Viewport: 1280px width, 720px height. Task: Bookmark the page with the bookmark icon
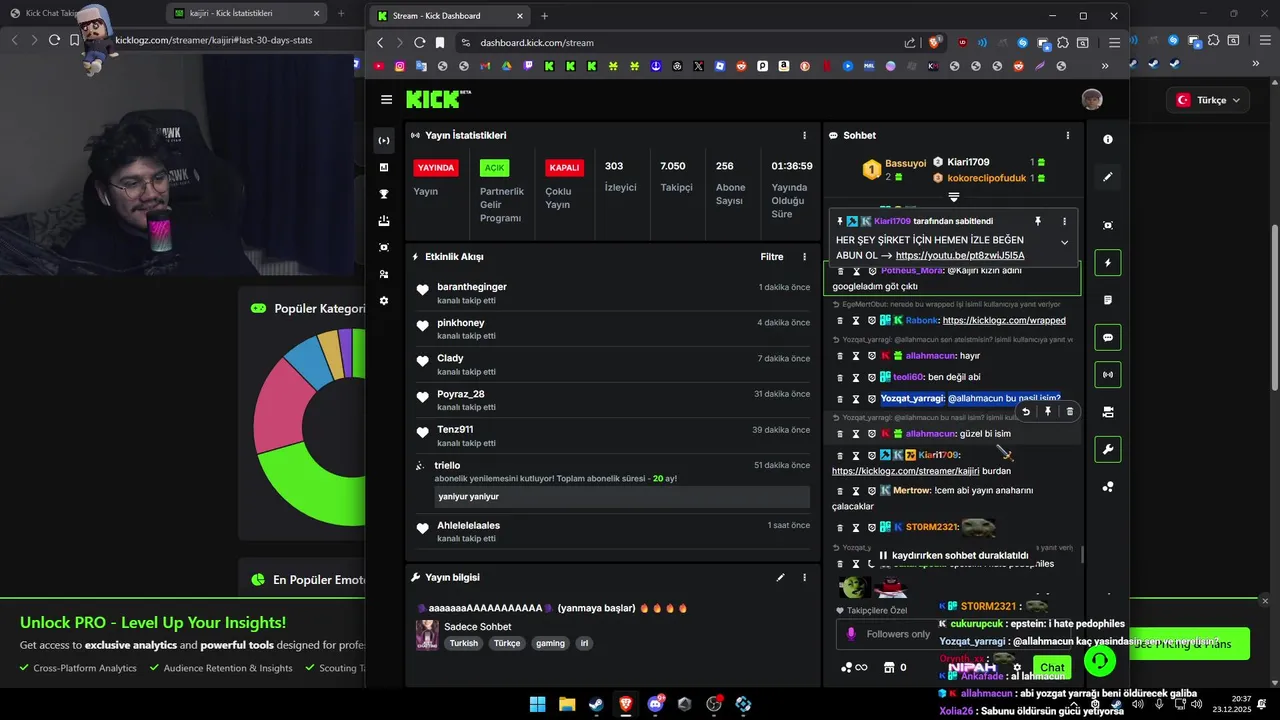(x=440, y=43)
